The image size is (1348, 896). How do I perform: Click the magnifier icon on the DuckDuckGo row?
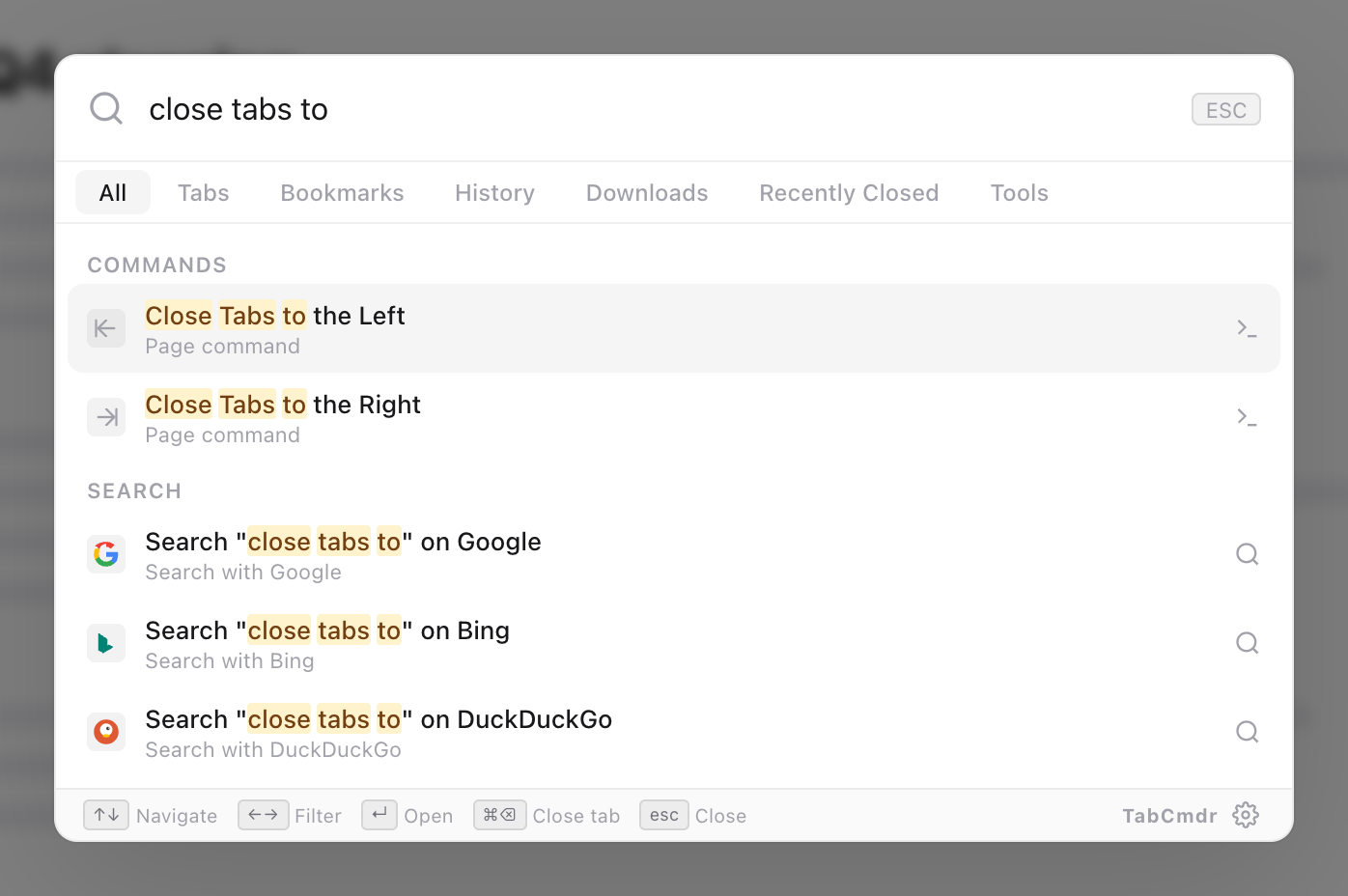click(x=1247, y=732)
